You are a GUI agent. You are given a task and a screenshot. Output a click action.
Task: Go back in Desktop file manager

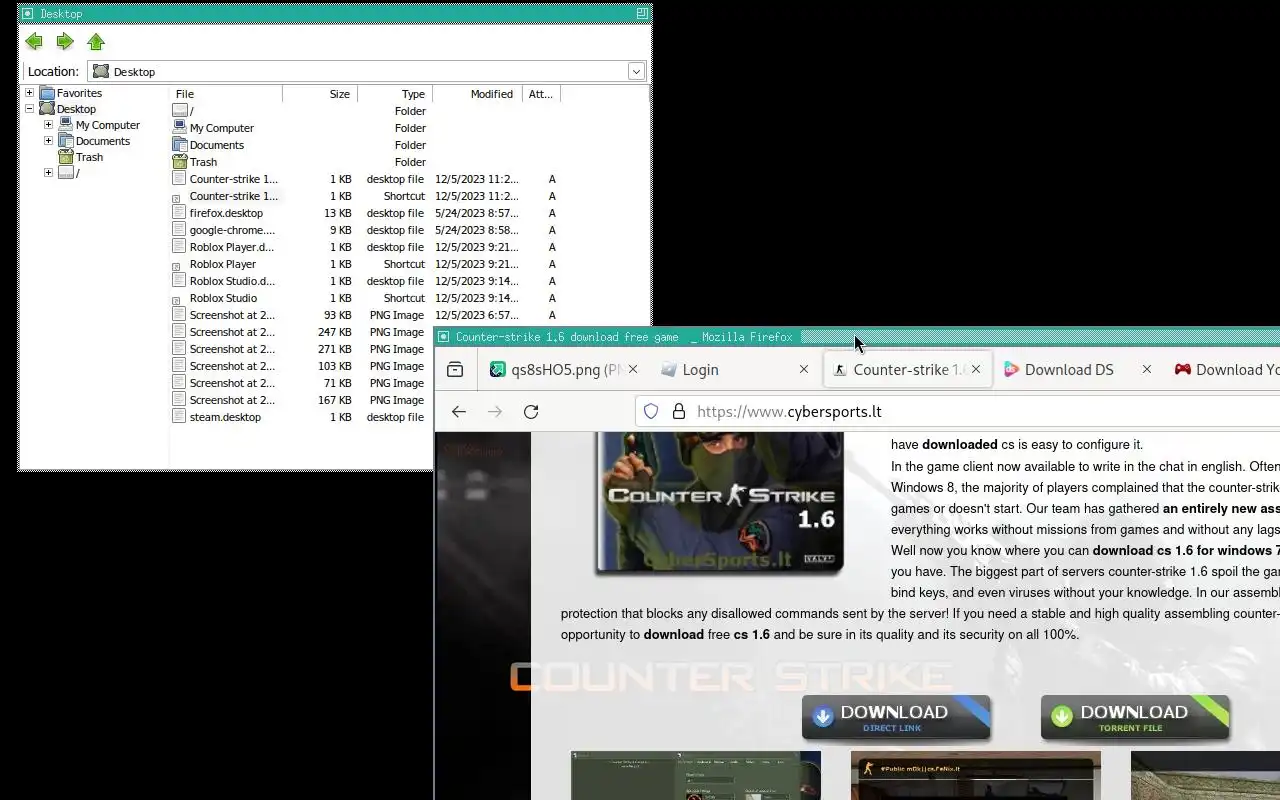34,41
